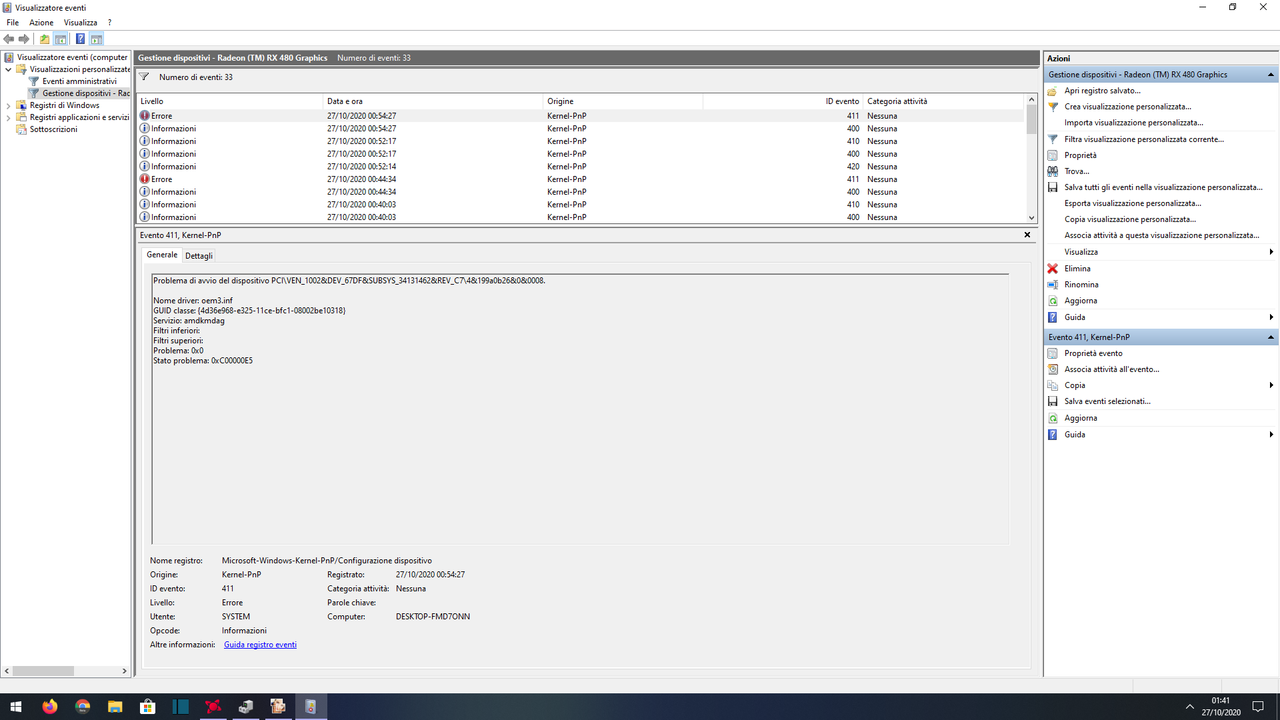This screenshot has height=720, width=1280.
Task: Click the Salva tutti gli eventi disk icon
Action: click(1052, 187)
